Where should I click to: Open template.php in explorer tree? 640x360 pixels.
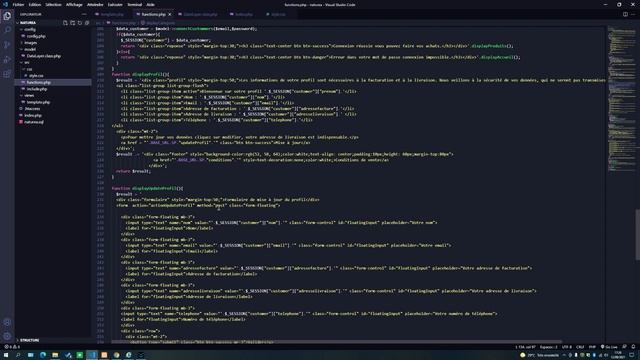coord(38,102)
